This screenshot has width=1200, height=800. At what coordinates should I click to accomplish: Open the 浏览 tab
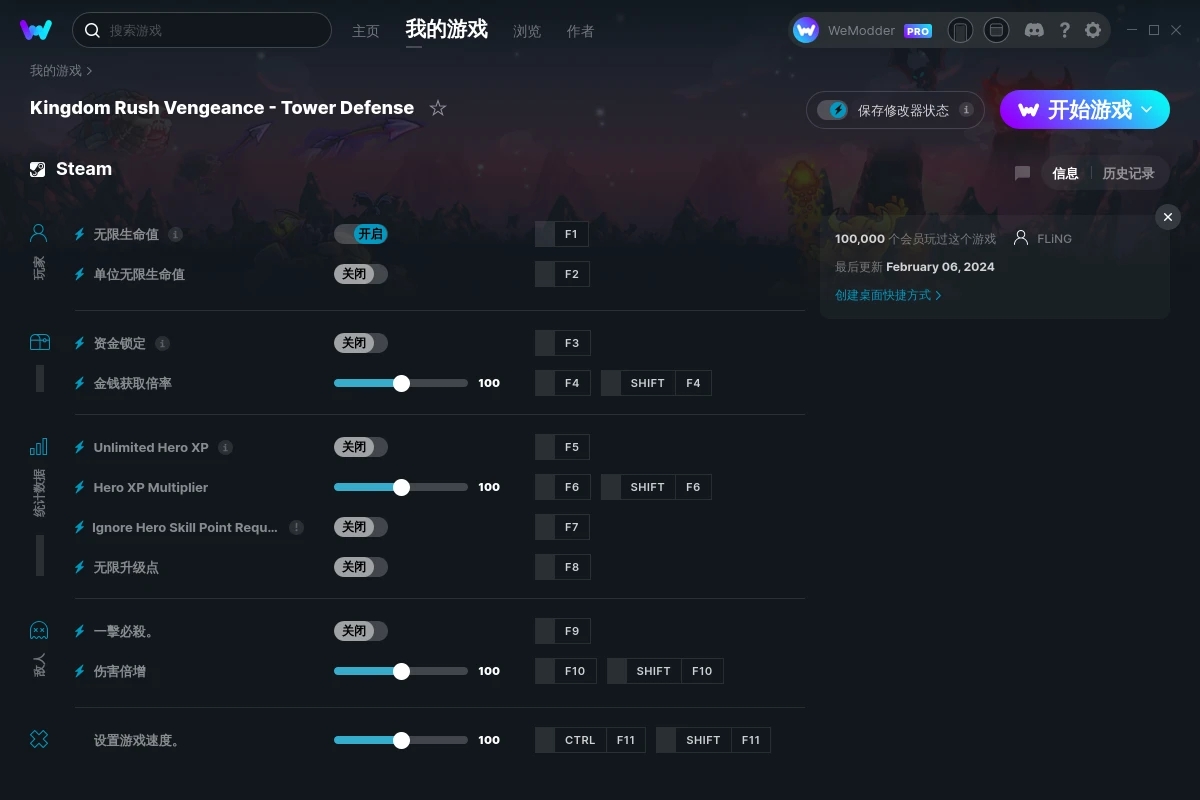coord(527,31)
